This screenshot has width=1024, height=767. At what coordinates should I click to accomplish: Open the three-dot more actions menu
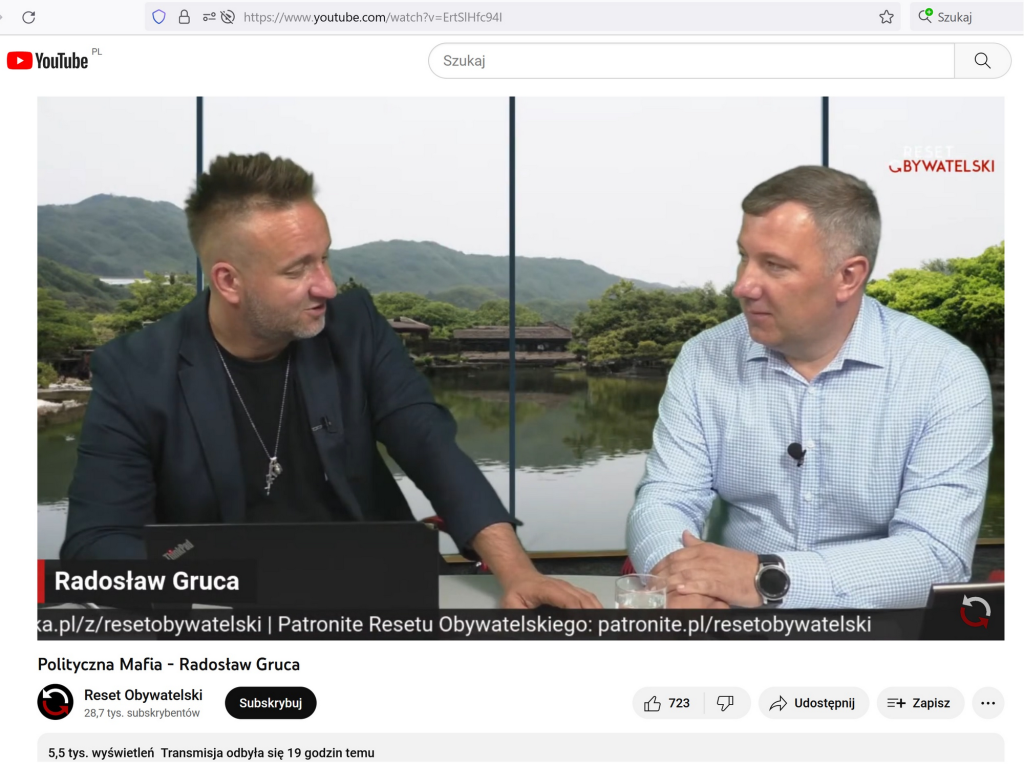click(988, 703)
